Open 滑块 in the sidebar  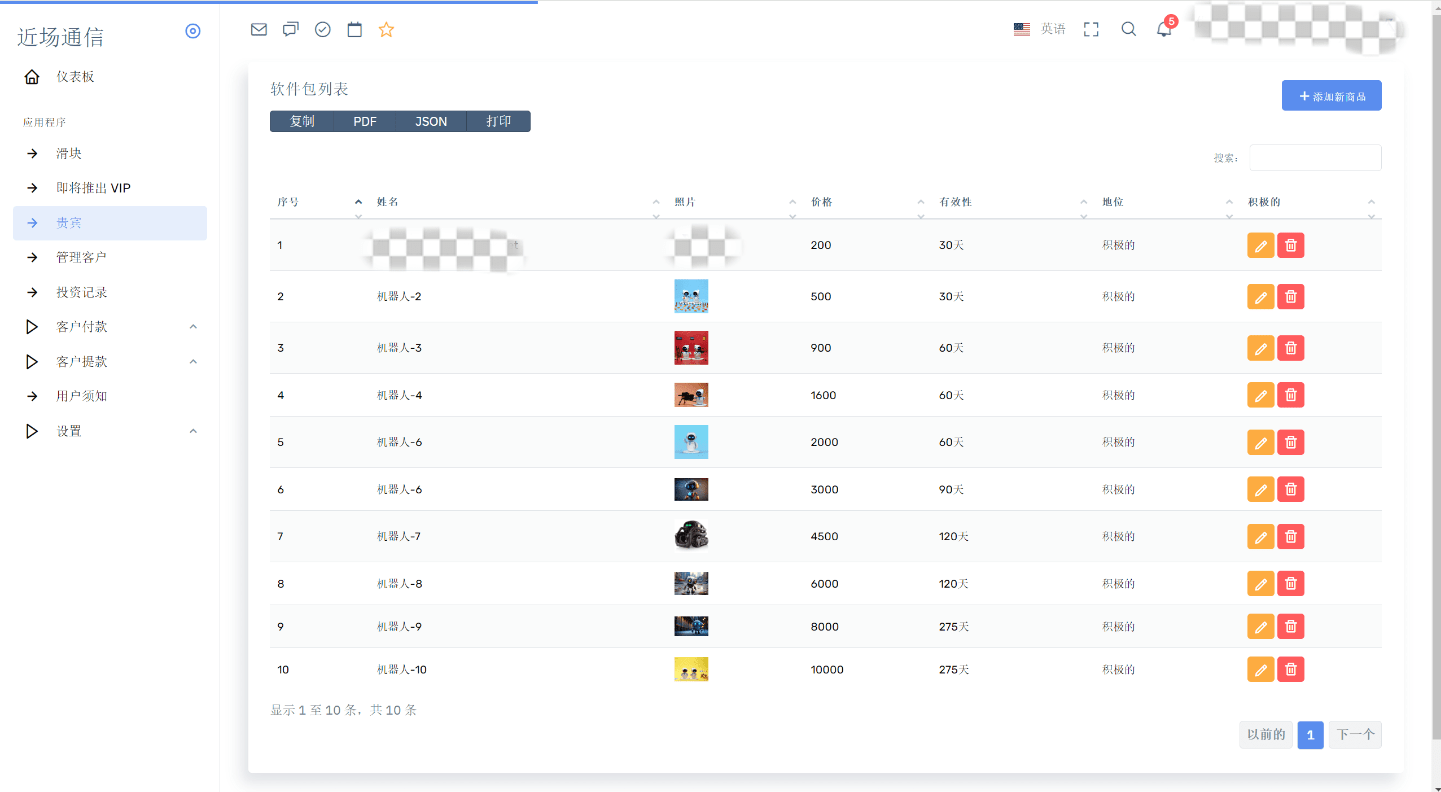coord(110,154)
